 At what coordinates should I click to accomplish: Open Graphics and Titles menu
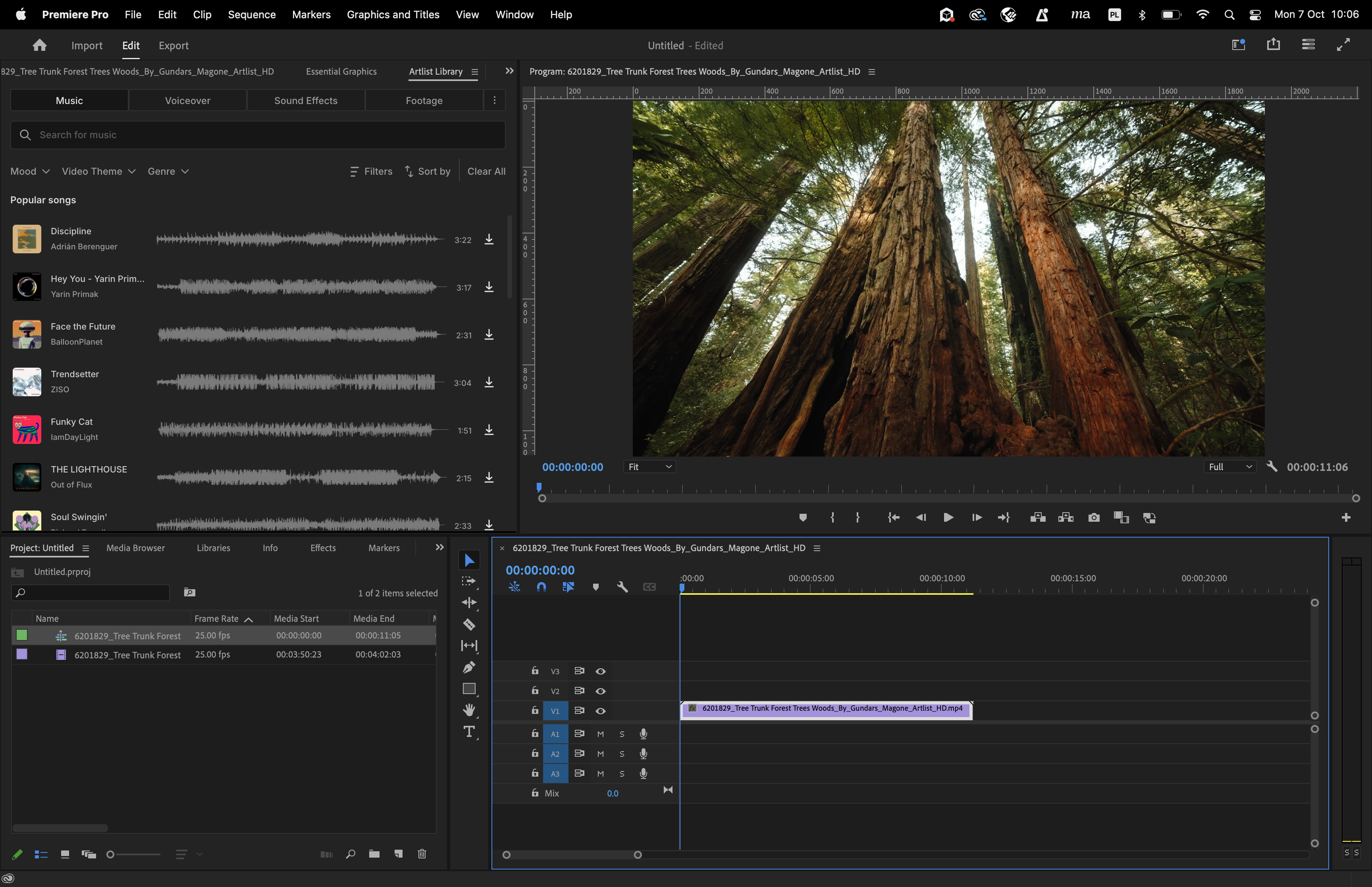[x=393, y=14]
